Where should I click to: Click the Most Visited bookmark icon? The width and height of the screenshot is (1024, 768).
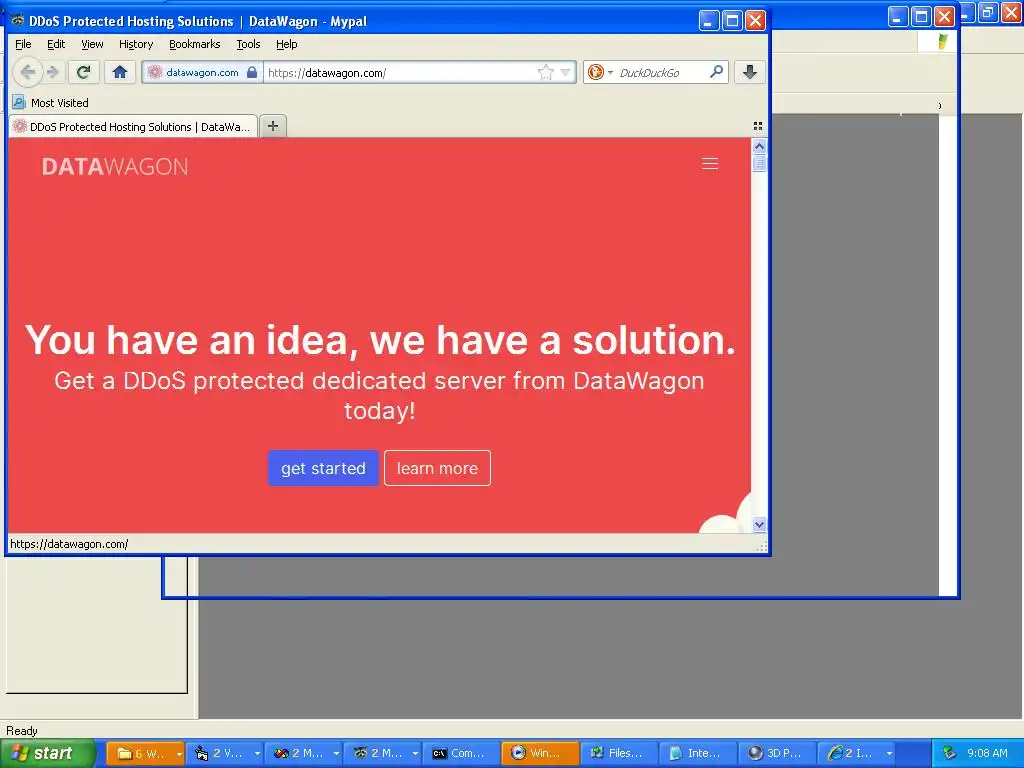coord(19,103)
